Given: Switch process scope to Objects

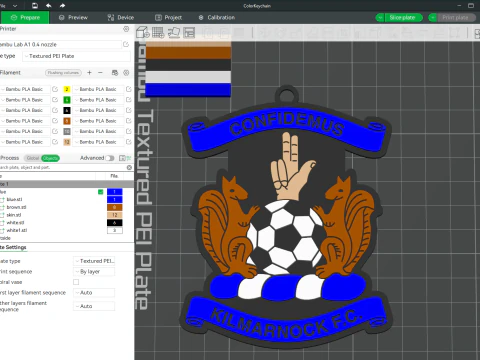Looking at the screenshot, I should pyautogui.click(x=50, y=158).
